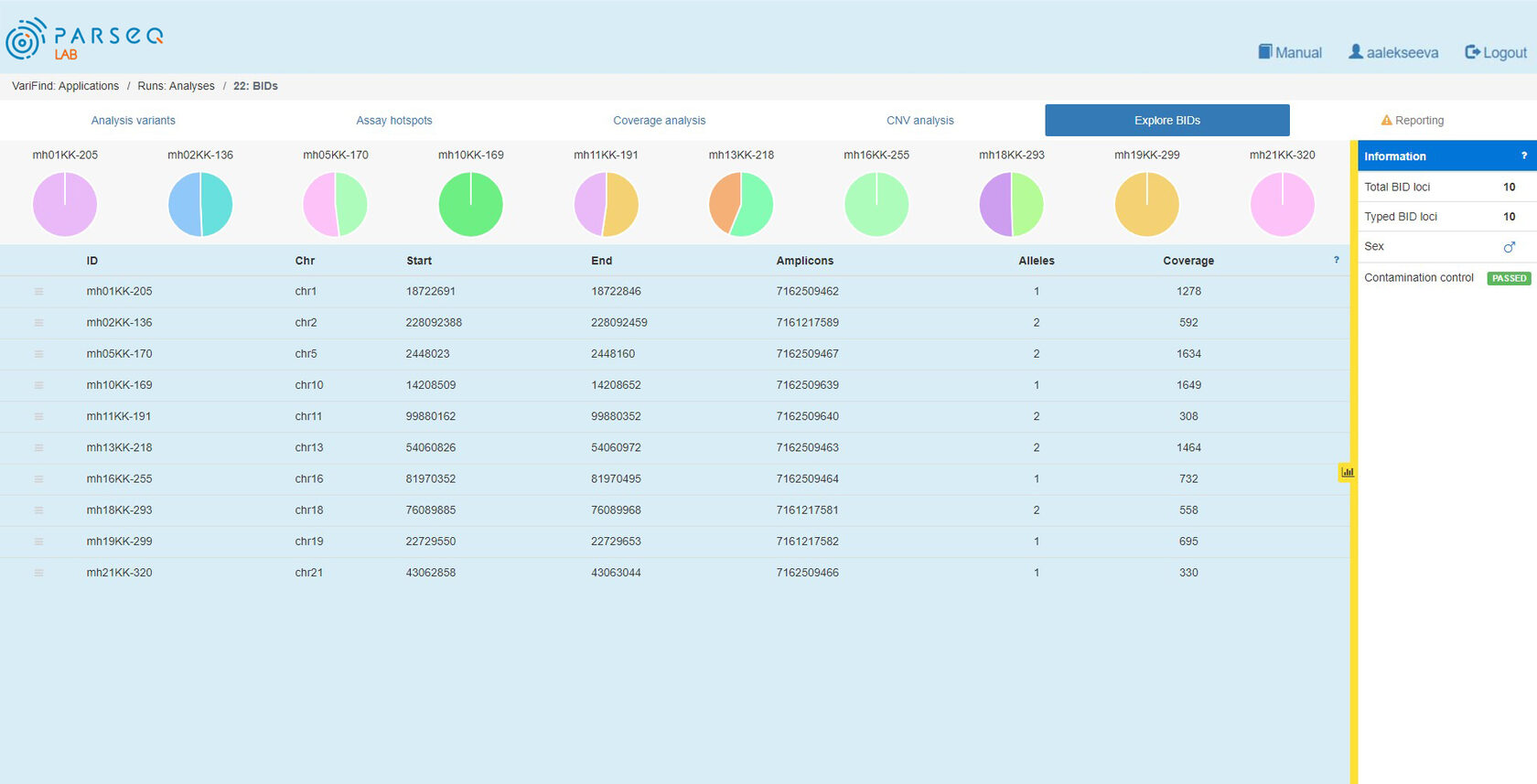Click the Parseq Lab logo
The image size is (1537, 784).
point(84,39)
